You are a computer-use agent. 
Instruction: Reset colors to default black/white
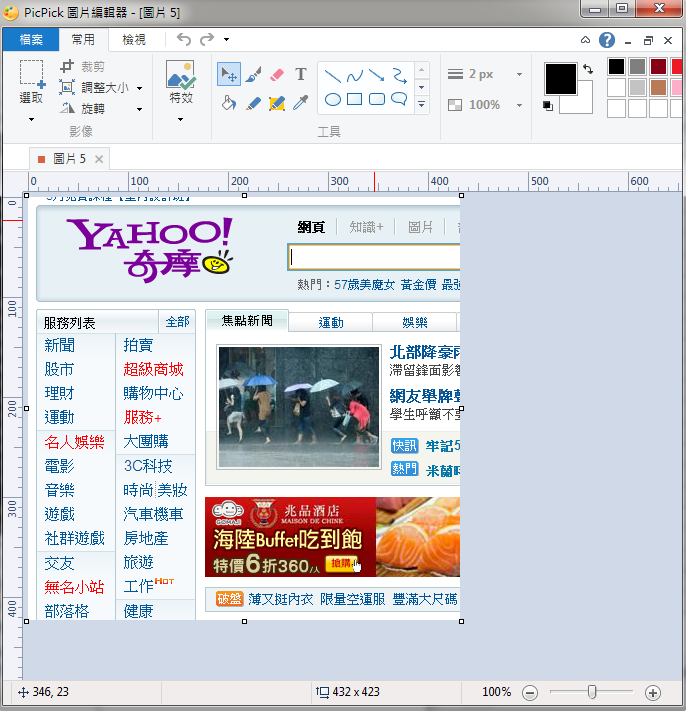coord(548,106)
